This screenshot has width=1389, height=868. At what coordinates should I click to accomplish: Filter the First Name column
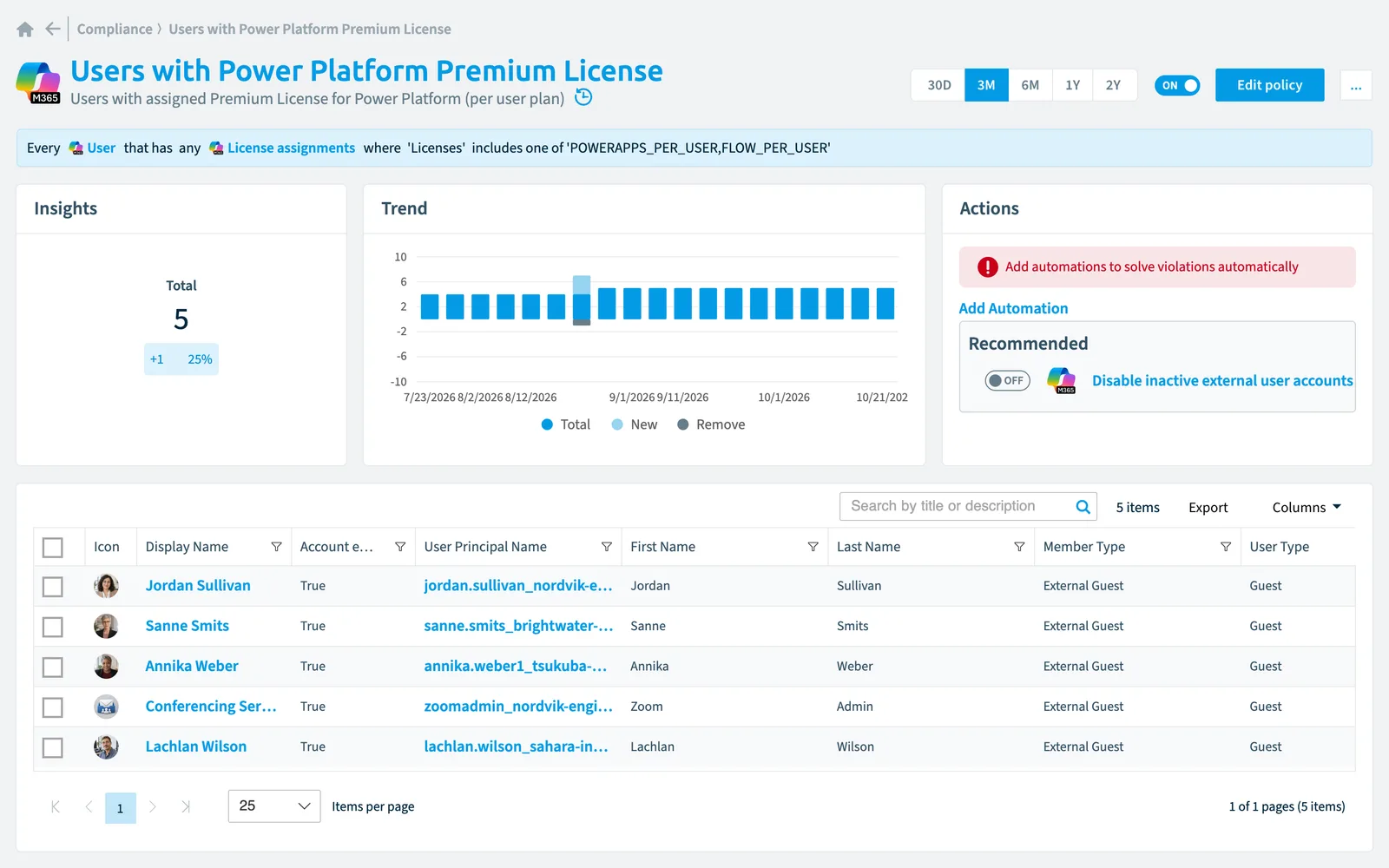pyautogui.click(x=813, y=547)
